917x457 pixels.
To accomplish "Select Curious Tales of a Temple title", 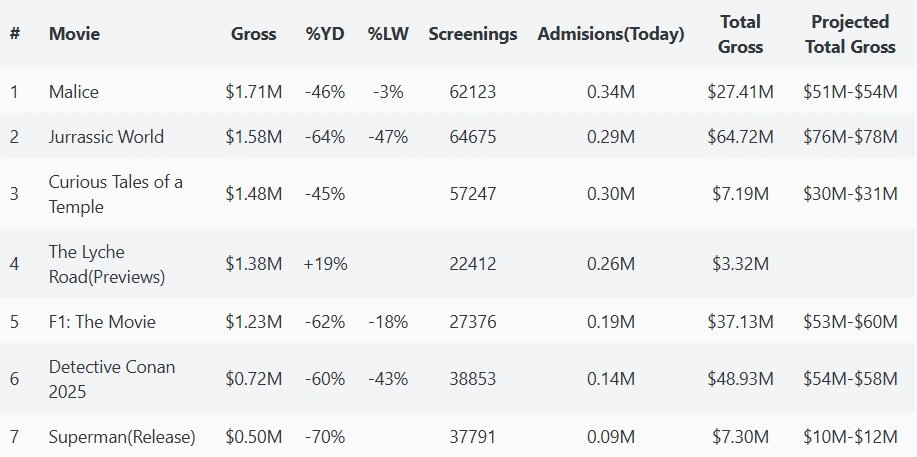I will 116,194.
